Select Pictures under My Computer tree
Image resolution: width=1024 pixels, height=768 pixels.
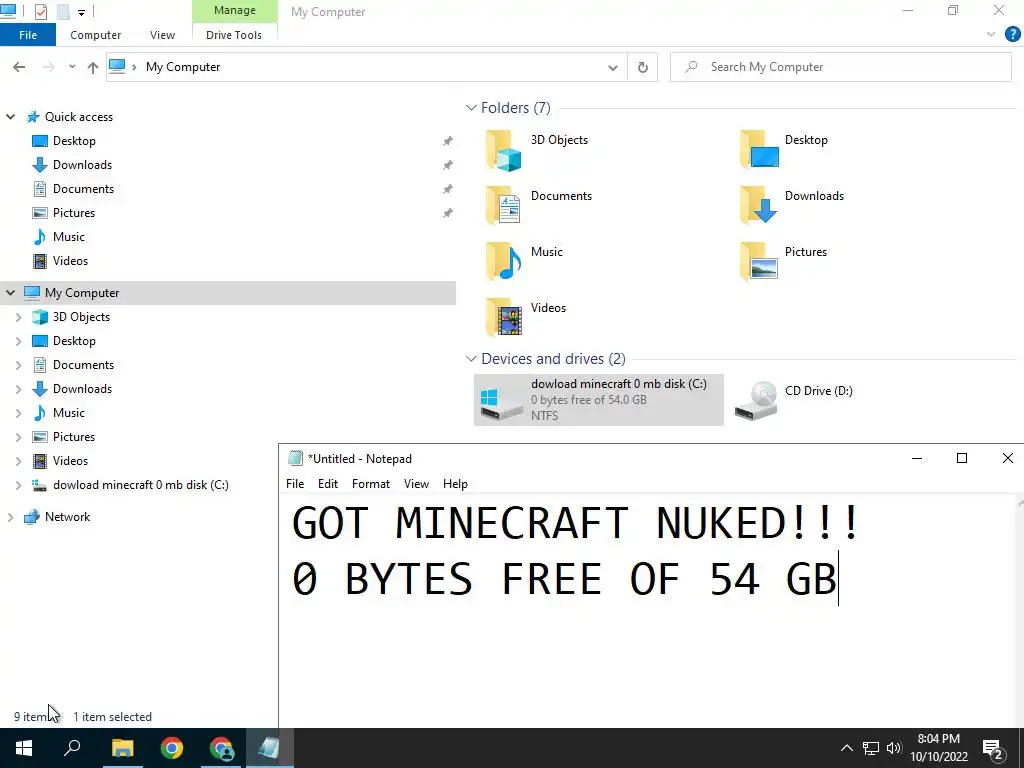74,437
